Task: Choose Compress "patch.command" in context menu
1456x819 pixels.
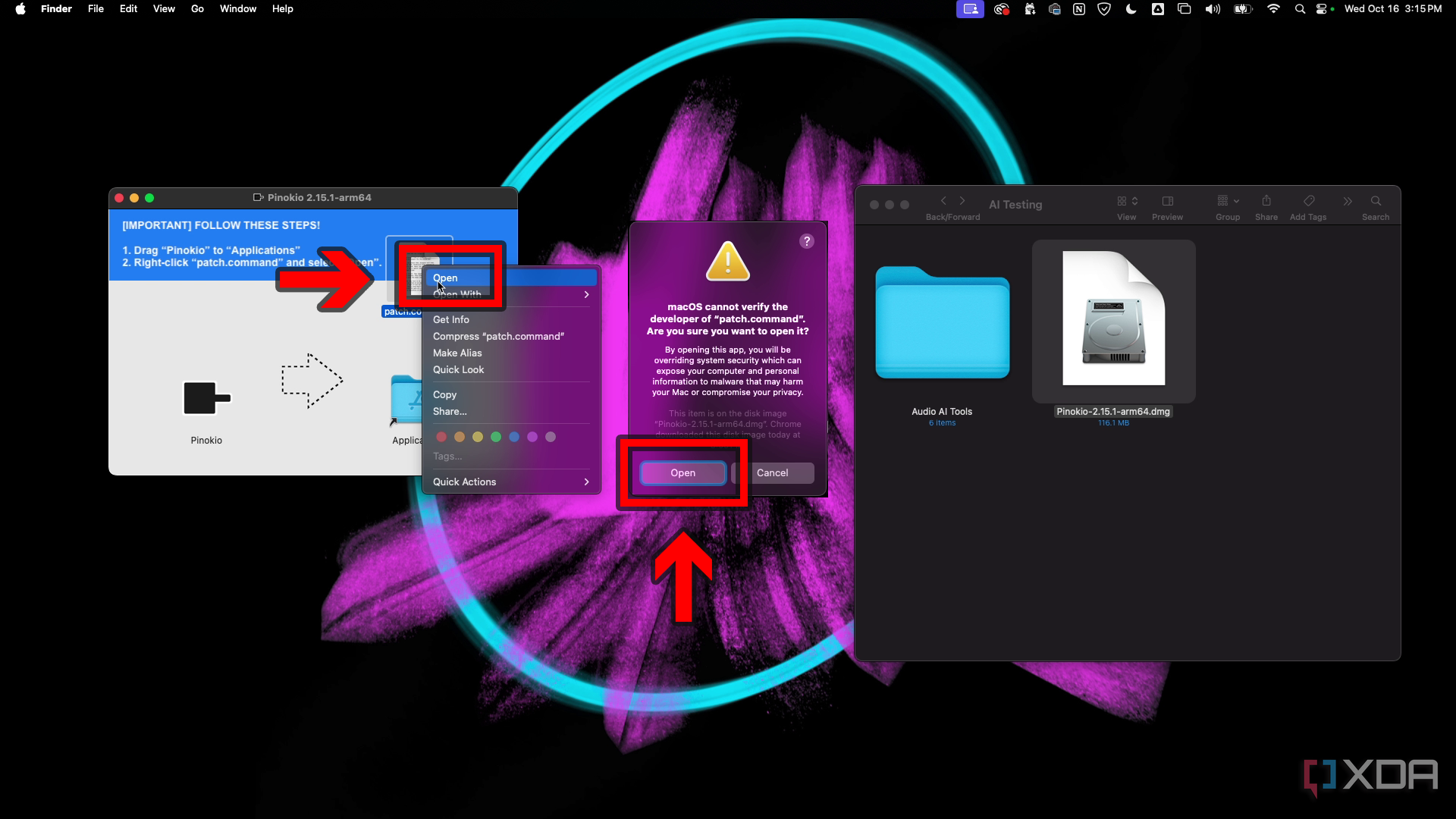Action: click(x=511, y=336)
